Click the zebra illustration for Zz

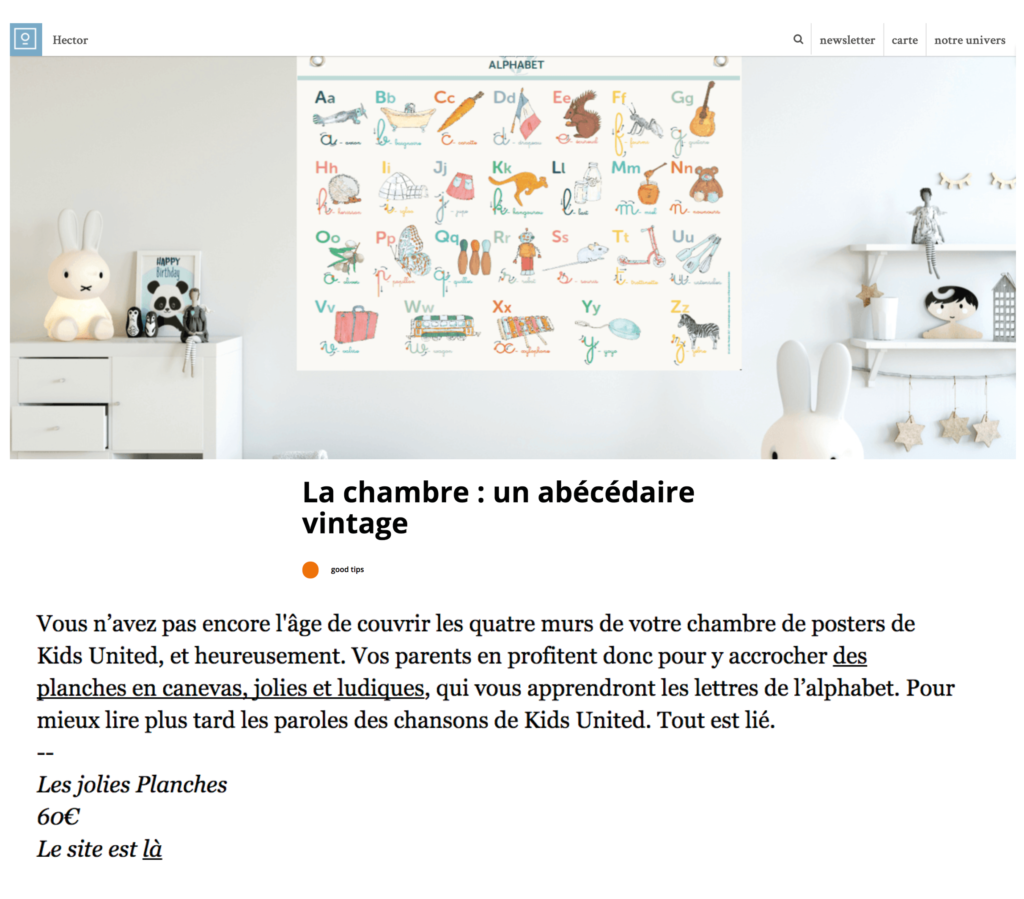[699, 330]
